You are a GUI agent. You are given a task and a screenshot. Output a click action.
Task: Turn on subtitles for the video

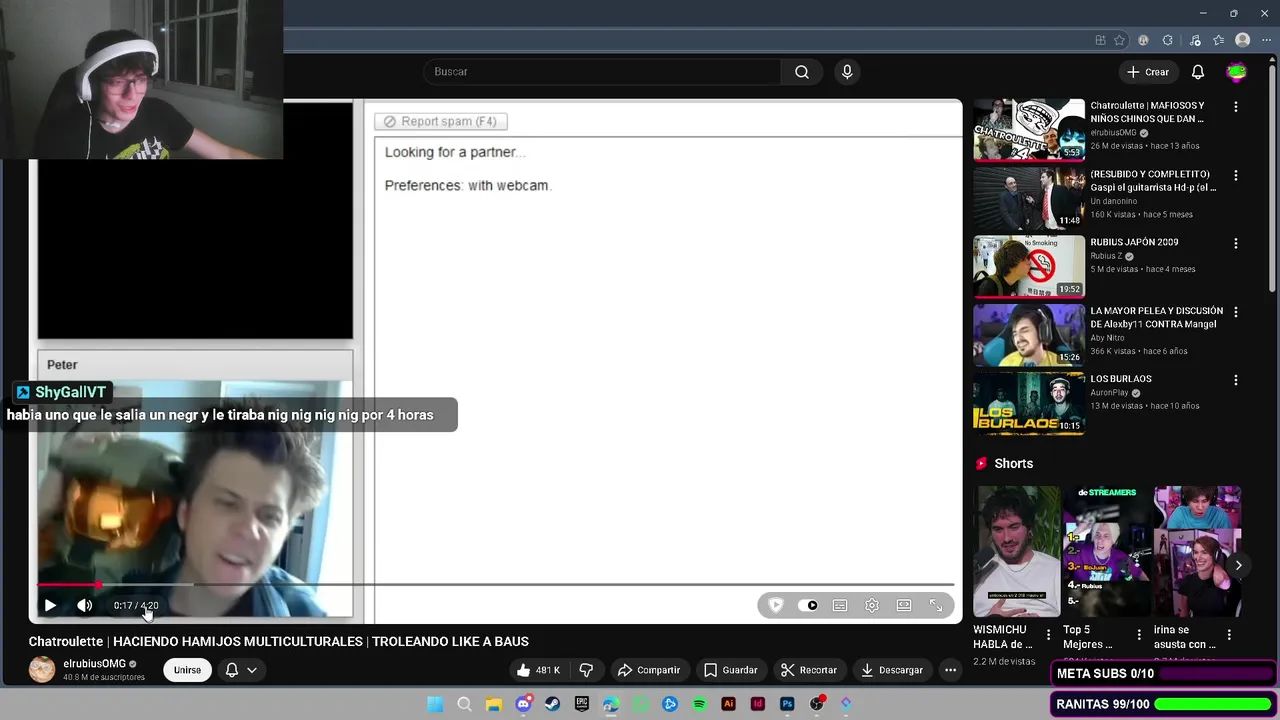(840, 605)
